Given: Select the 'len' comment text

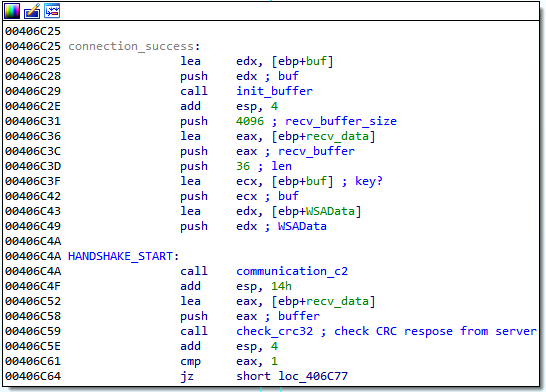Looking at the screenshot, I should tap(281, 166).
